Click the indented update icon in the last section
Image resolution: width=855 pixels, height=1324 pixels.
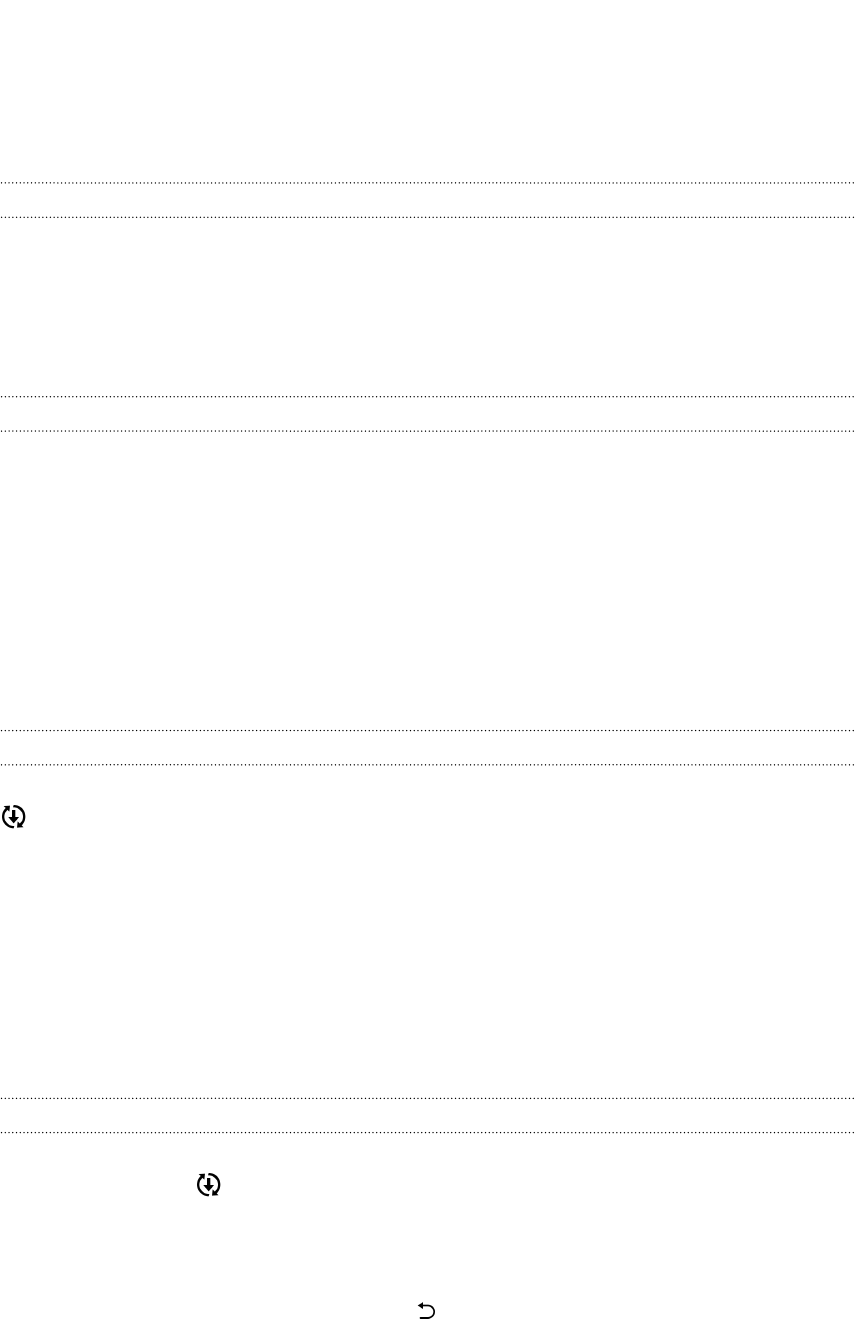(x=208, y=1185)
